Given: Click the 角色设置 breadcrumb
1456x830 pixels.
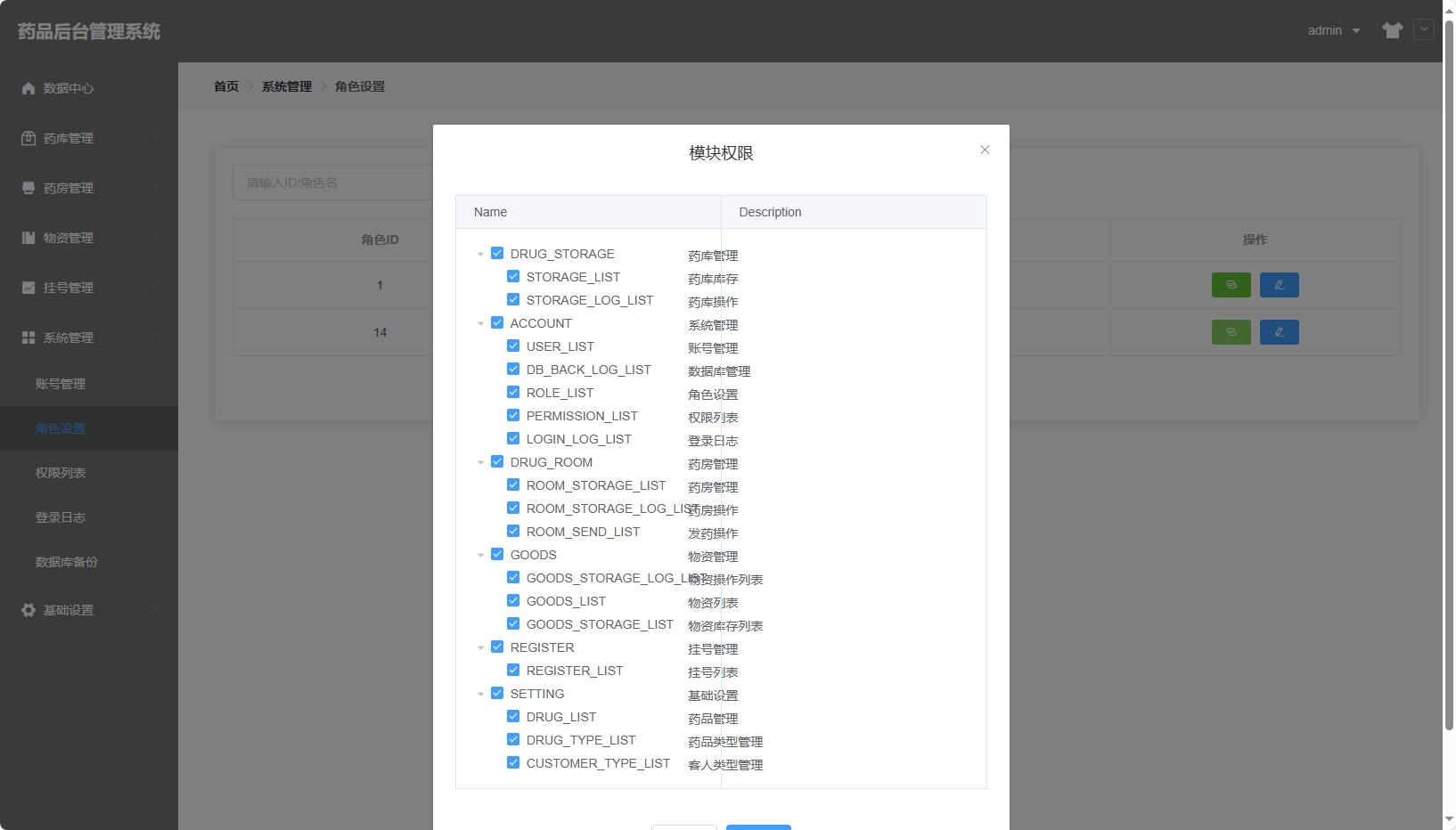Looking at the screenshot, I should pyautogui.click(x=360, y=86).
